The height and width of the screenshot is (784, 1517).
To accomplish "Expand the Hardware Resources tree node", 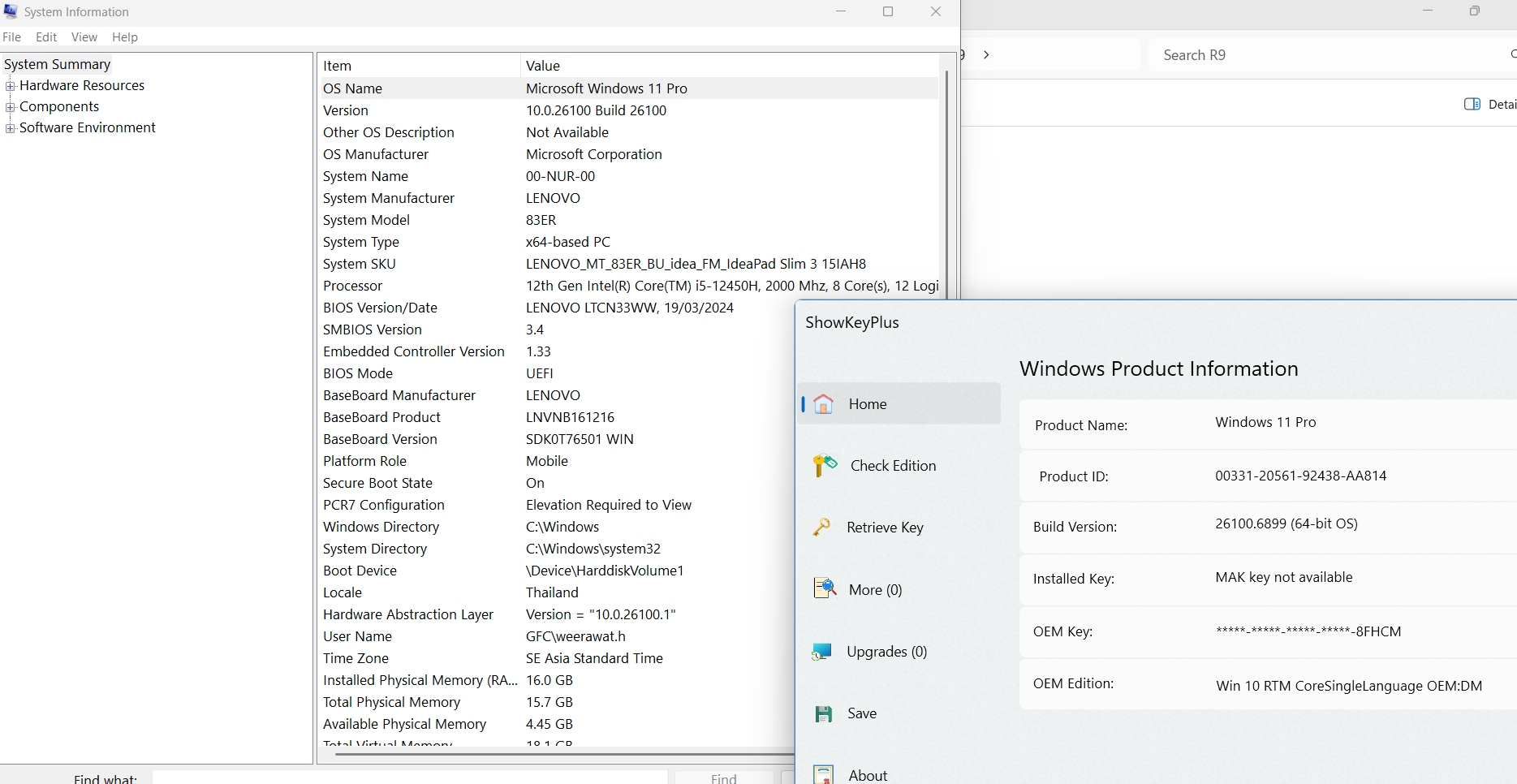I will point(11,86).
